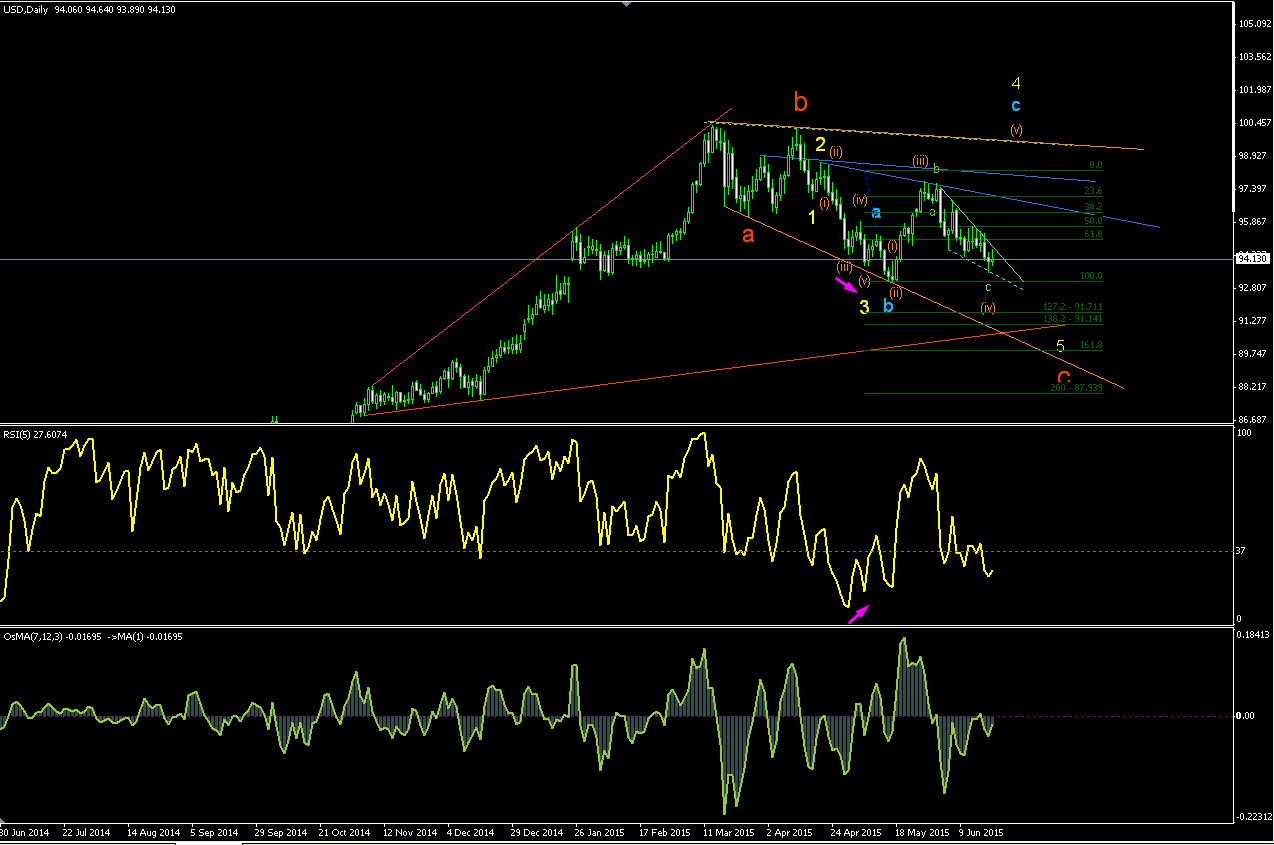Click the OsMA scale value -0.22312

tap(1253, 817)
